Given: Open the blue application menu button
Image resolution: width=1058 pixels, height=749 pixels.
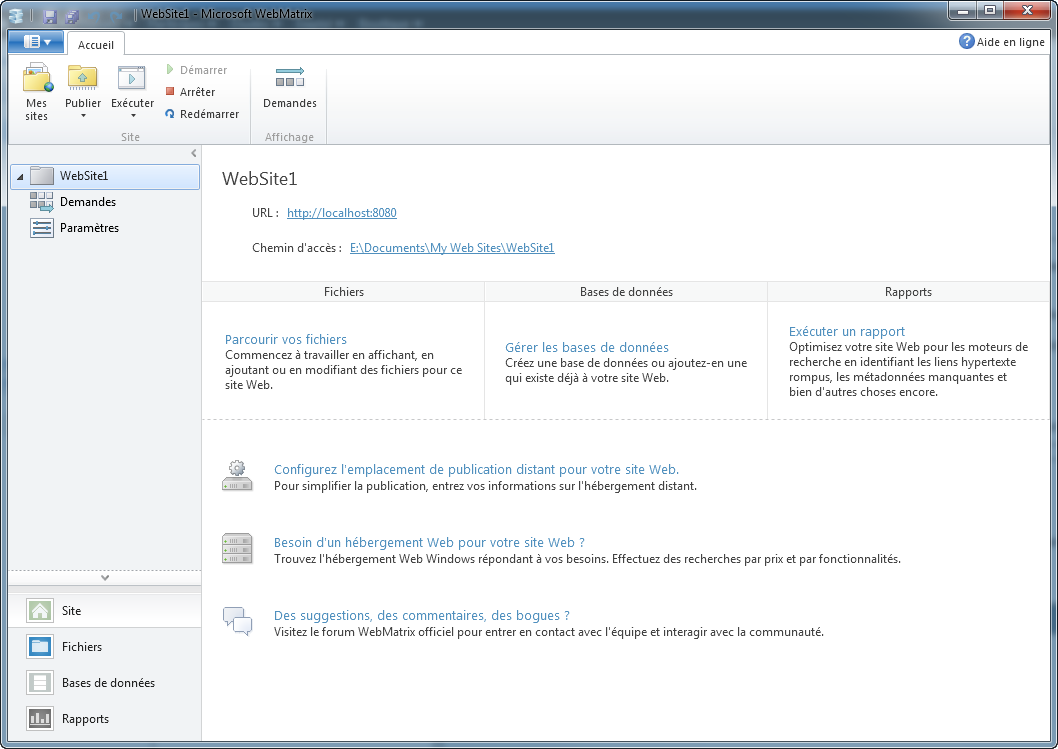Looking at the screenshot, I should point(36,42).
